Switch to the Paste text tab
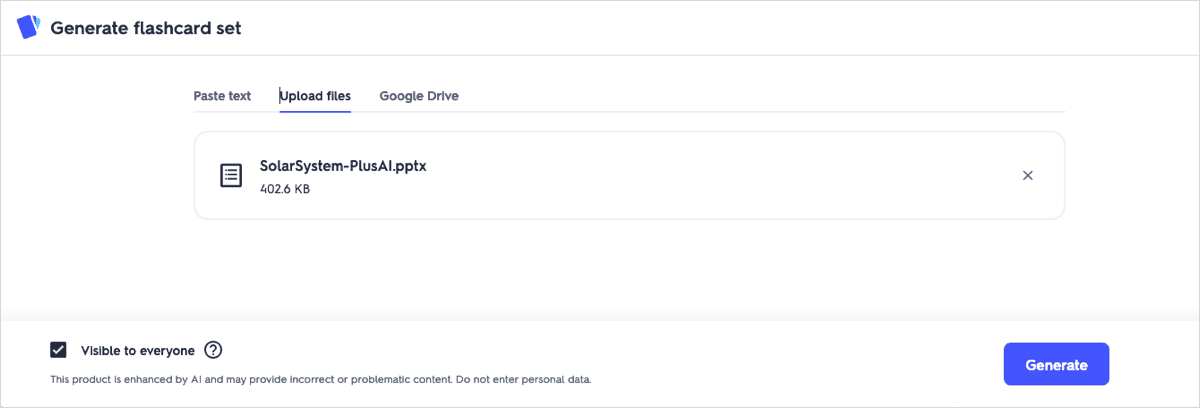 coord(222,96)
